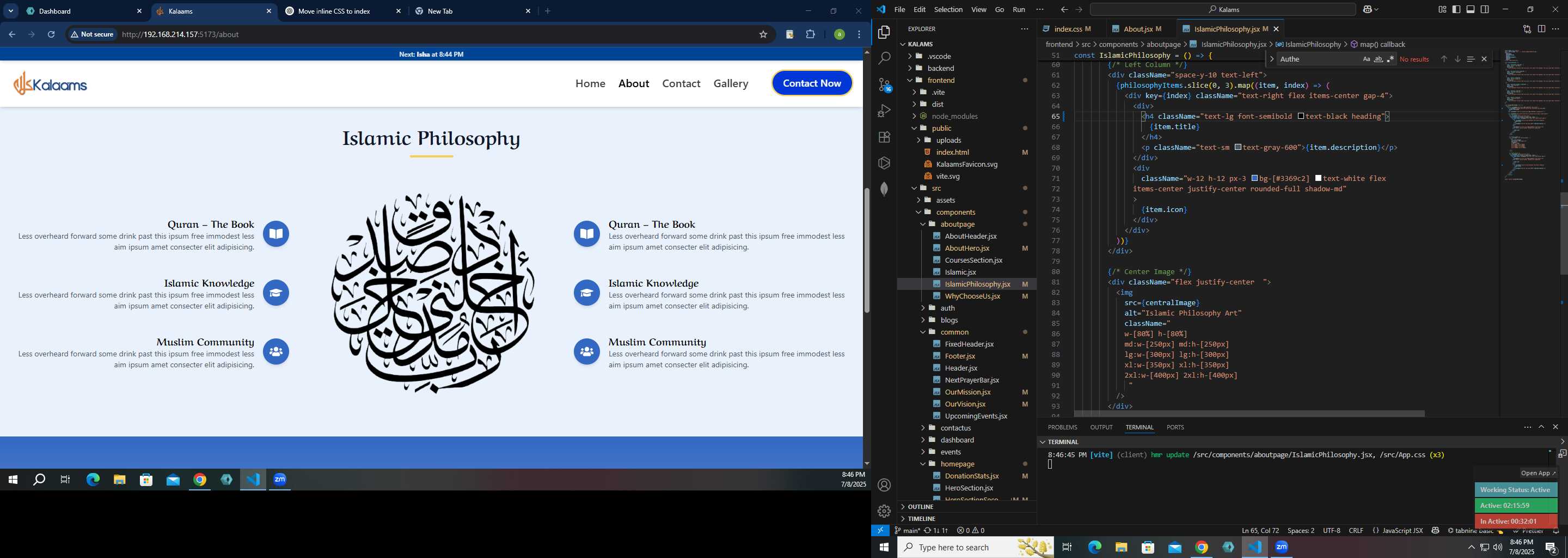
Task: Click the text-black color swatch on line 65
Action: [x=1300, y=117]
